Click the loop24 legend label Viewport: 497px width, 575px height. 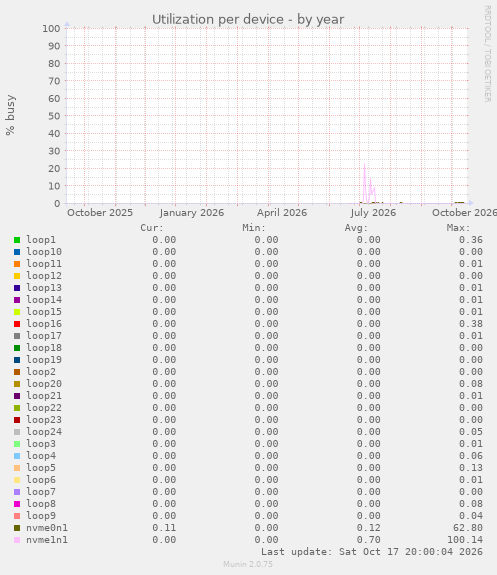(44, 432)
